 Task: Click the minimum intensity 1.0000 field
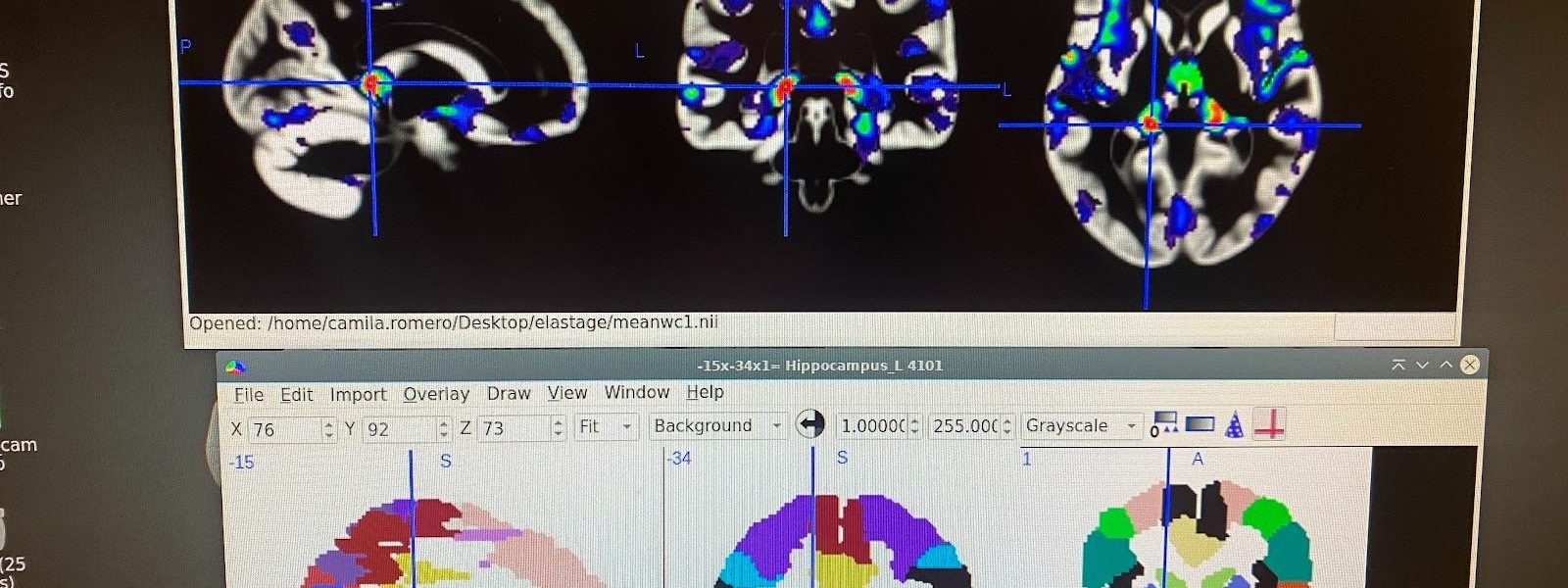pos(870,426)
